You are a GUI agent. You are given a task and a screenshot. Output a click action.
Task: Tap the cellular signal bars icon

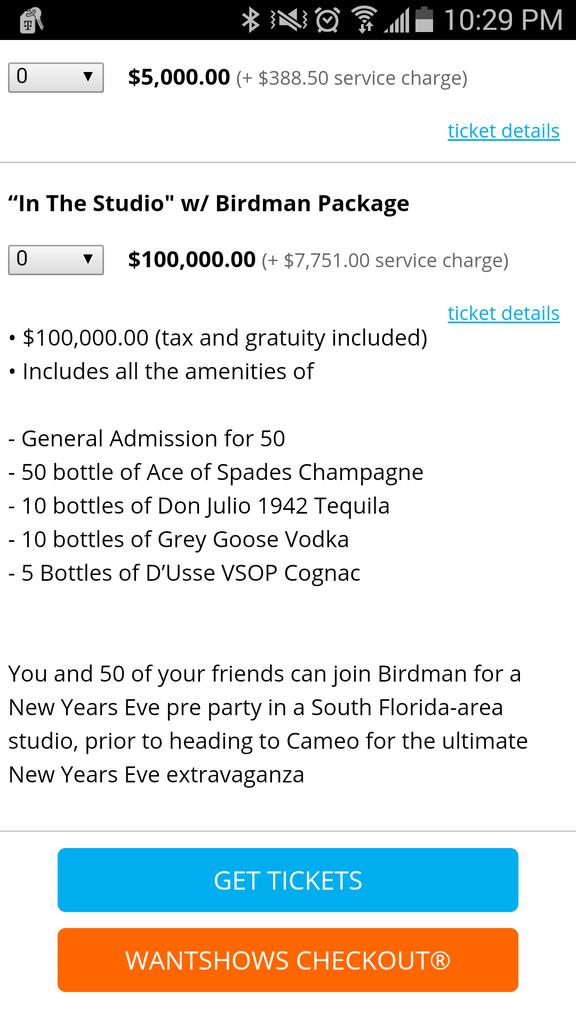(397, 21)
